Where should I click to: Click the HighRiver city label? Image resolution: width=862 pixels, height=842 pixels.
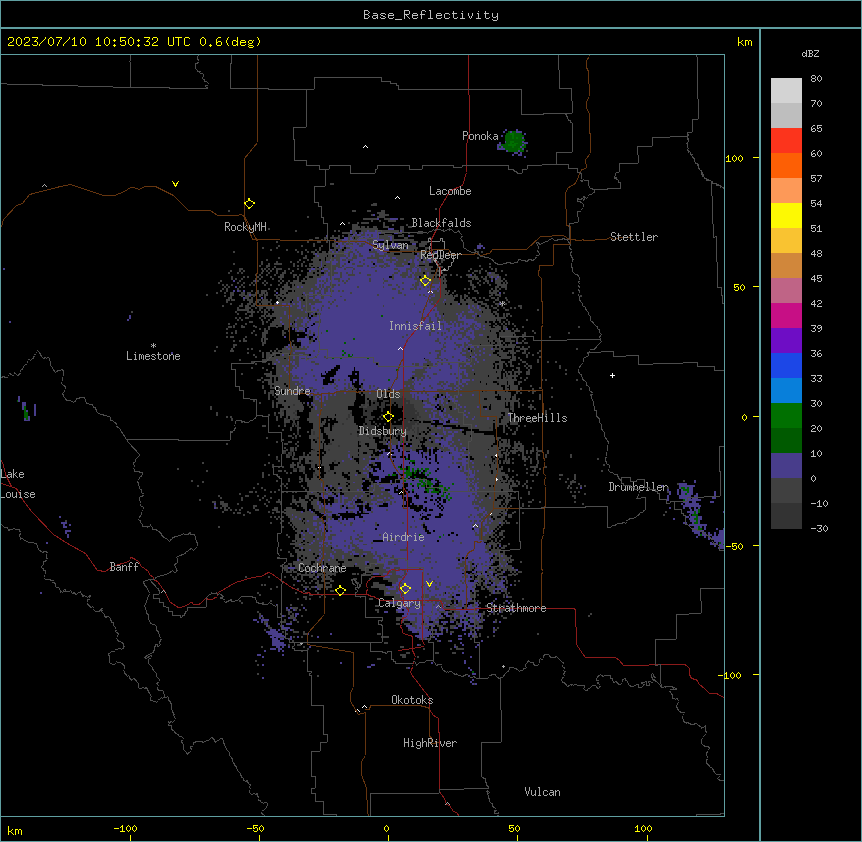click(430, 743)
